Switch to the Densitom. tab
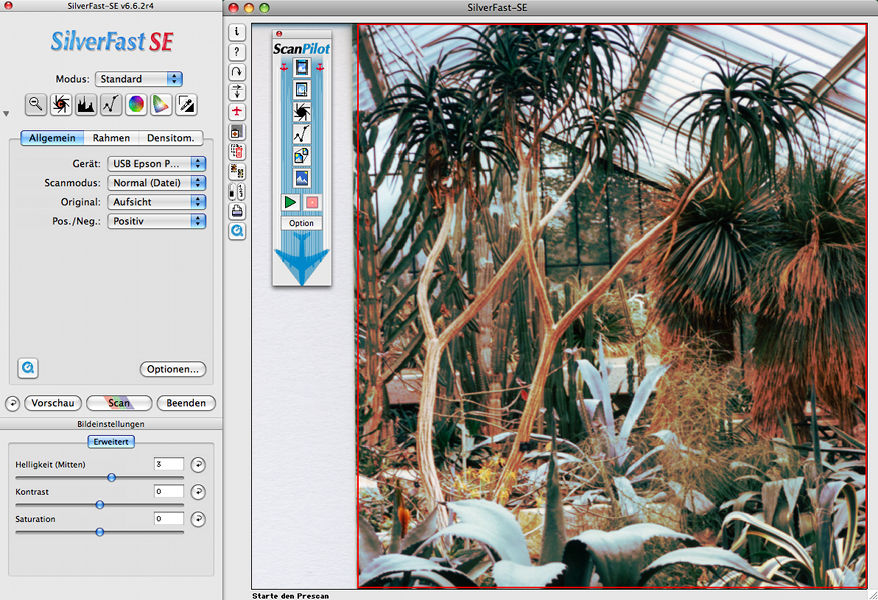The height and width of the screenshot is (600, 878). (170, 138)
